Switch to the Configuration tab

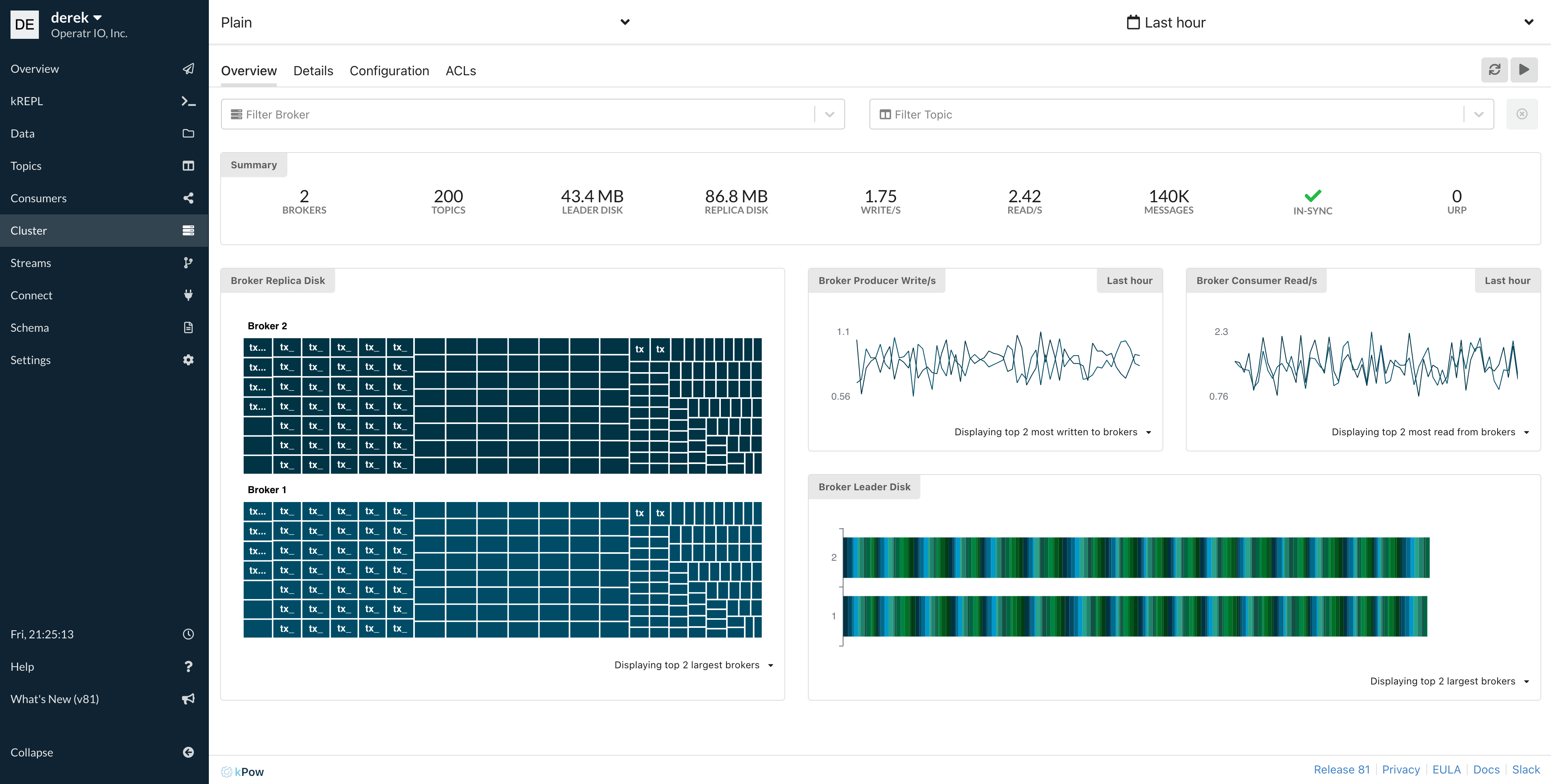click(389, 71)
